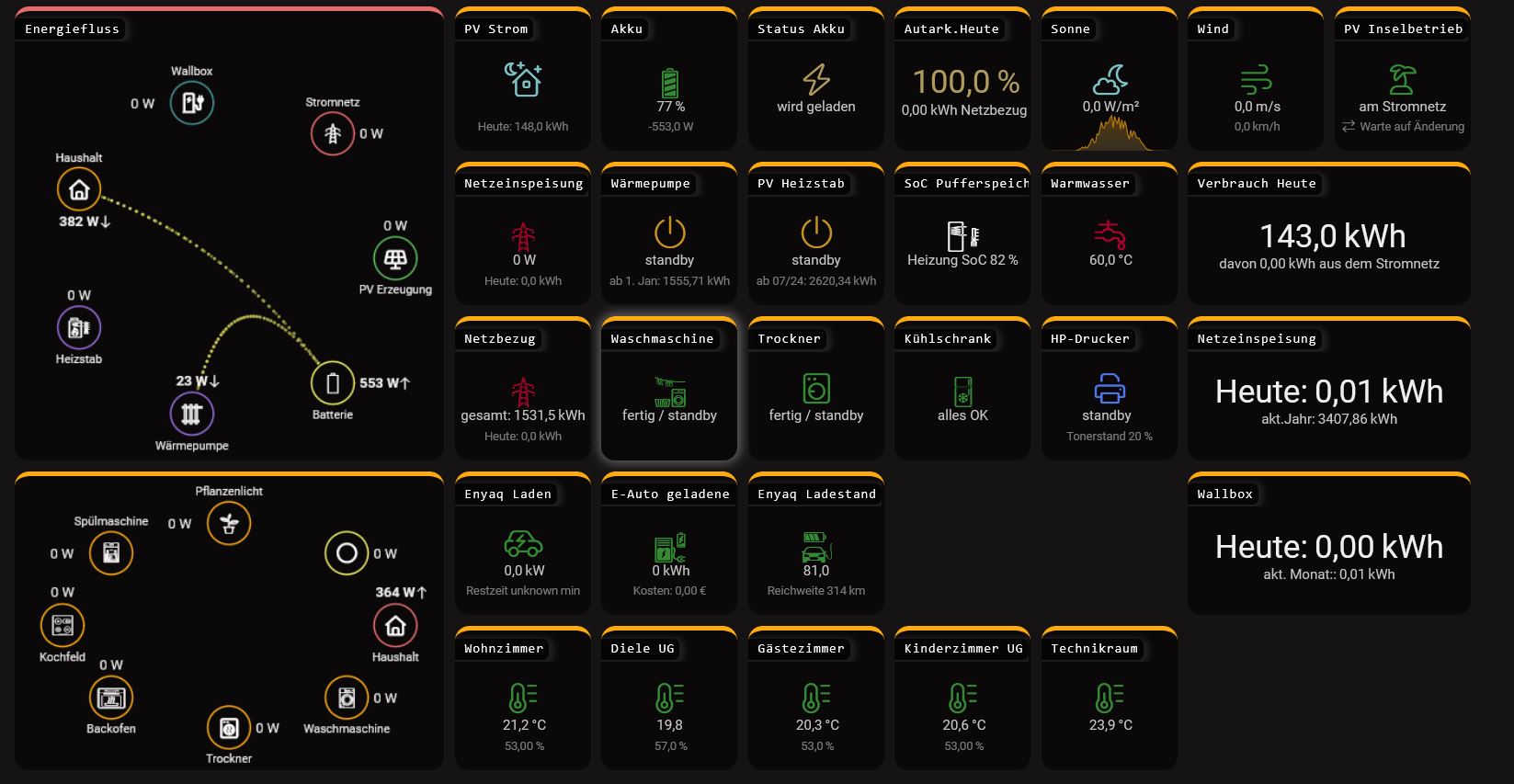
Task: Open the Warmwasser faucet icon
Action: [1110, 233]
